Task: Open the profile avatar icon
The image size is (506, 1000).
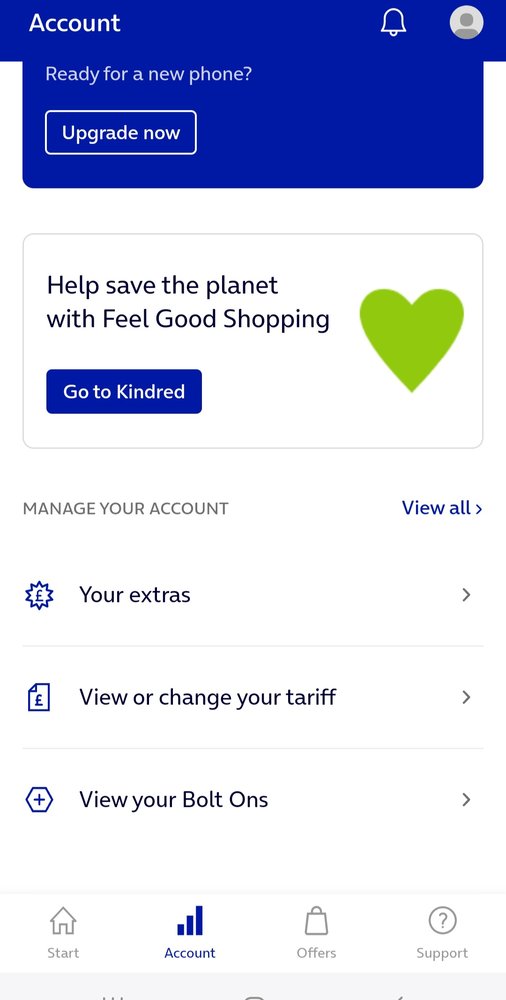Action: 466,22
